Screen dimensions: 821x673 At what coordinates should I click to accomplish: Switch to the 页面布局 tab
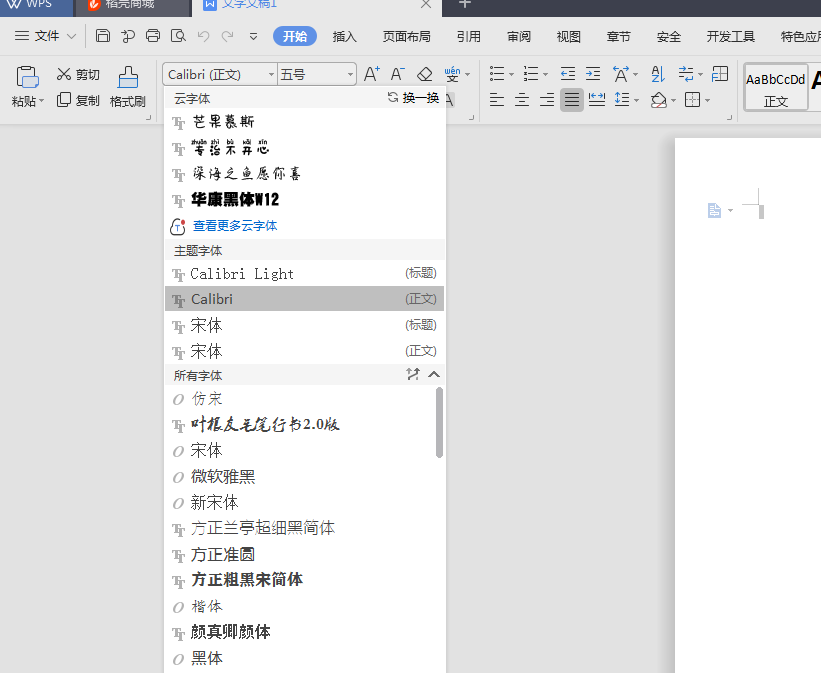pos(407,36)
